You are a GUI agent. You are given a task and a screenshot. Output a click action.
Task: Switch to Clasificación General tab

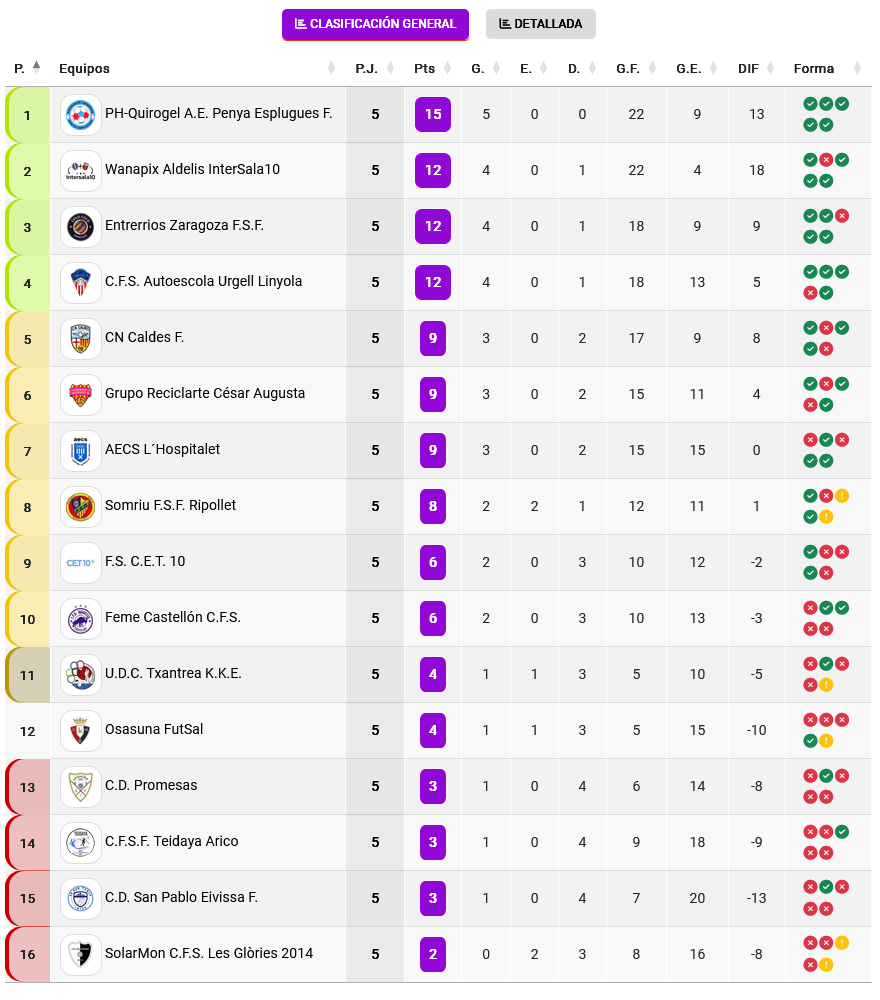click(375, 24)
